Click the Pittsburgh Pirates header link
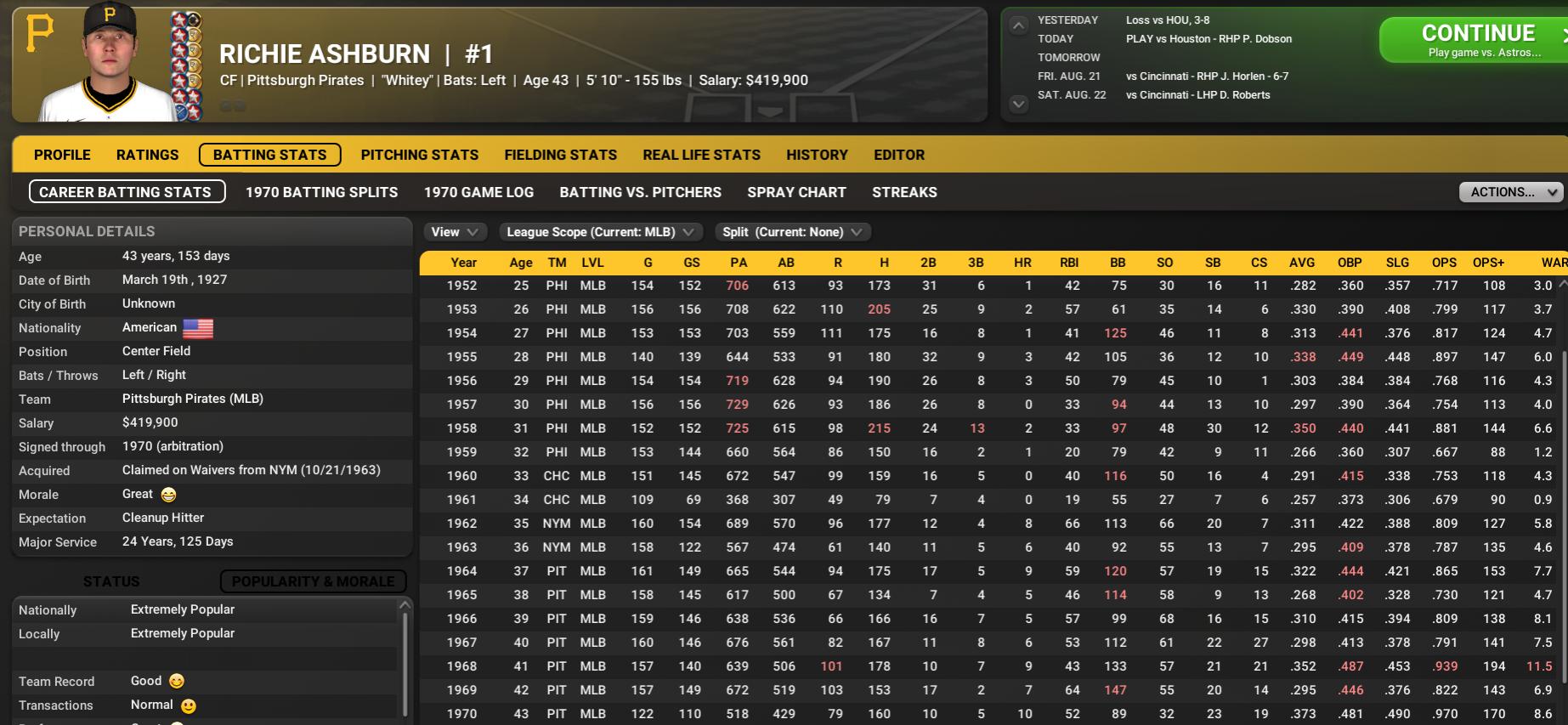The width and height of the screenshot is (1568, 725). click(305, 81)
